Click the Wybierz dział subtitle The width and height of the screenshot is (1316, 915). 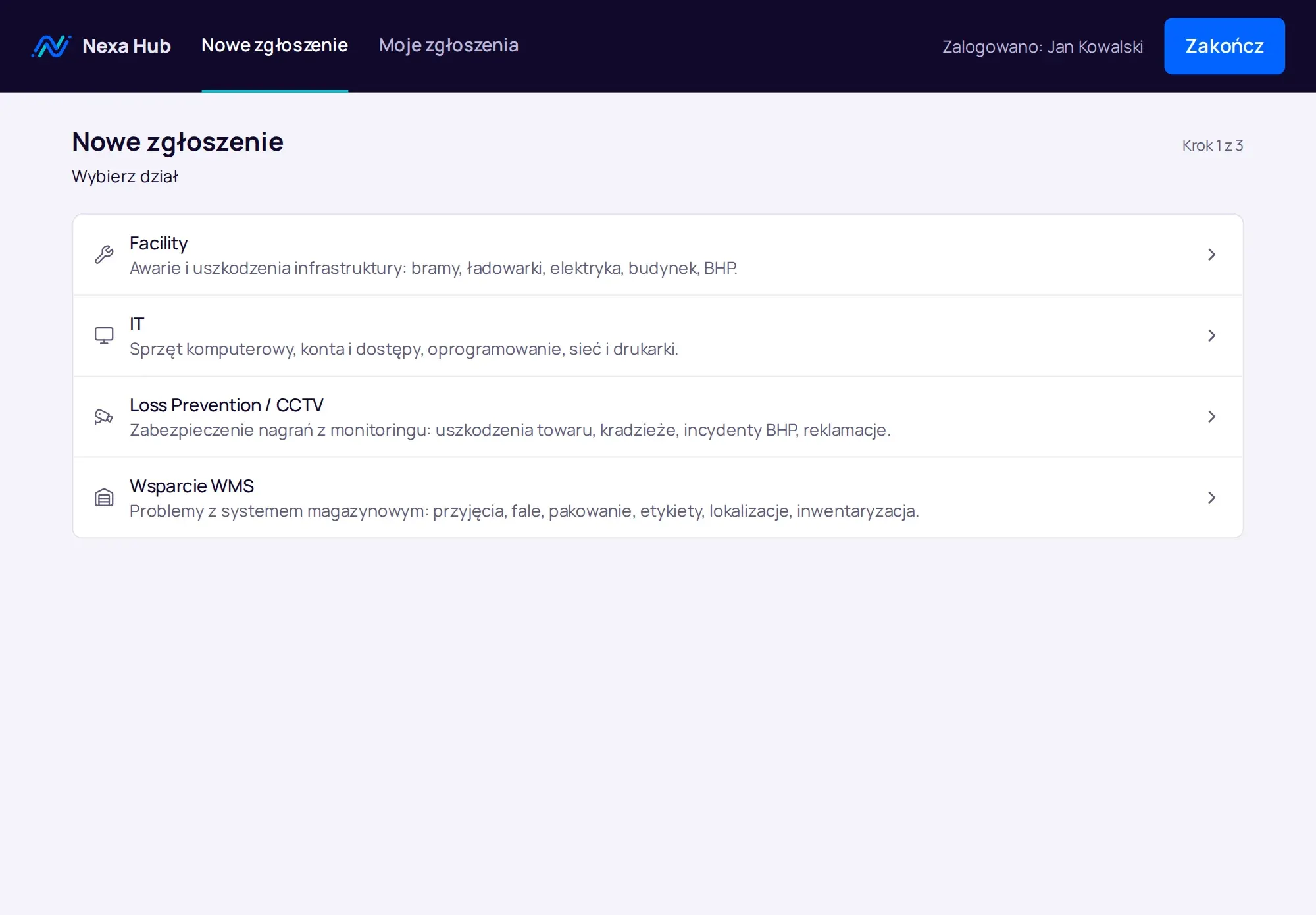click(125, 177)
